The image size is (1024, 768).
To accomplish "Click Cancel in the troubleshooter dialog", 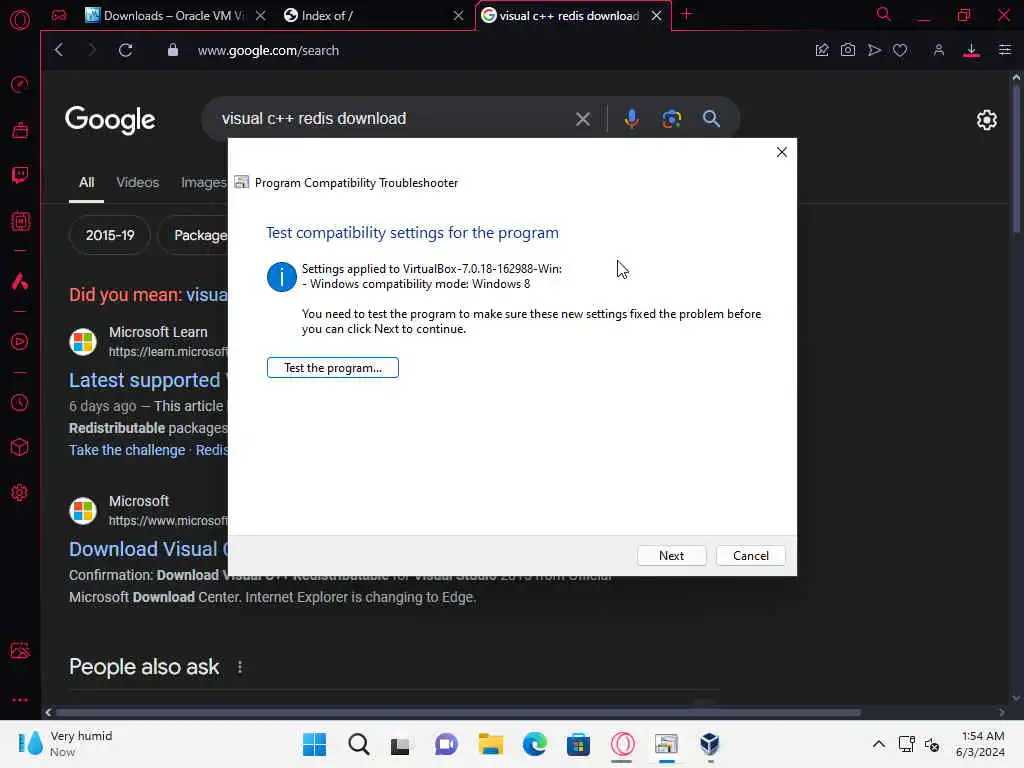I will click(x=750, y=556).
